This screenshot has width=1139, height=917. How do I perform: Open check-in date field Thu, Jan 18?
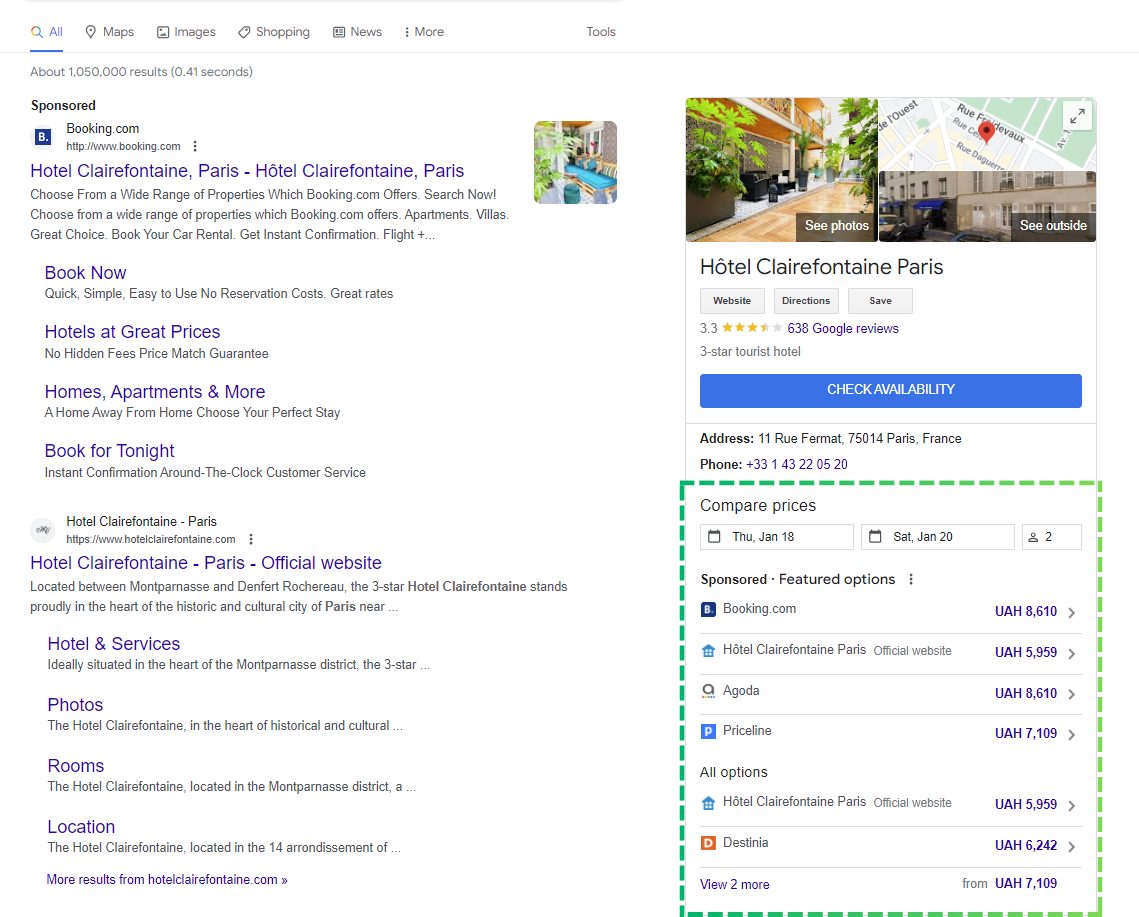pyautogui.click(x=777, y=537)
